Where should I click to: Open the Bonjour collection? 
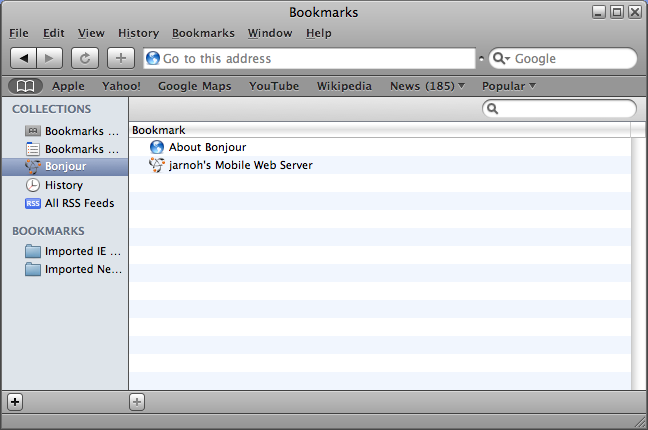65,166
